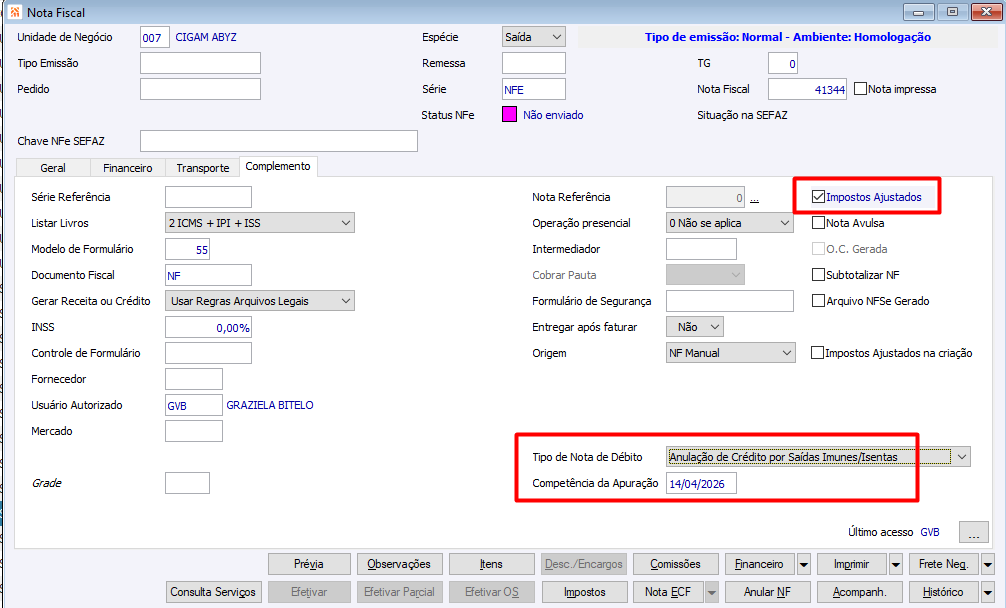Check the Arquivo NFSe Gerado box
This screenshot has height=608, width=1006.
[x=818, y=301]
